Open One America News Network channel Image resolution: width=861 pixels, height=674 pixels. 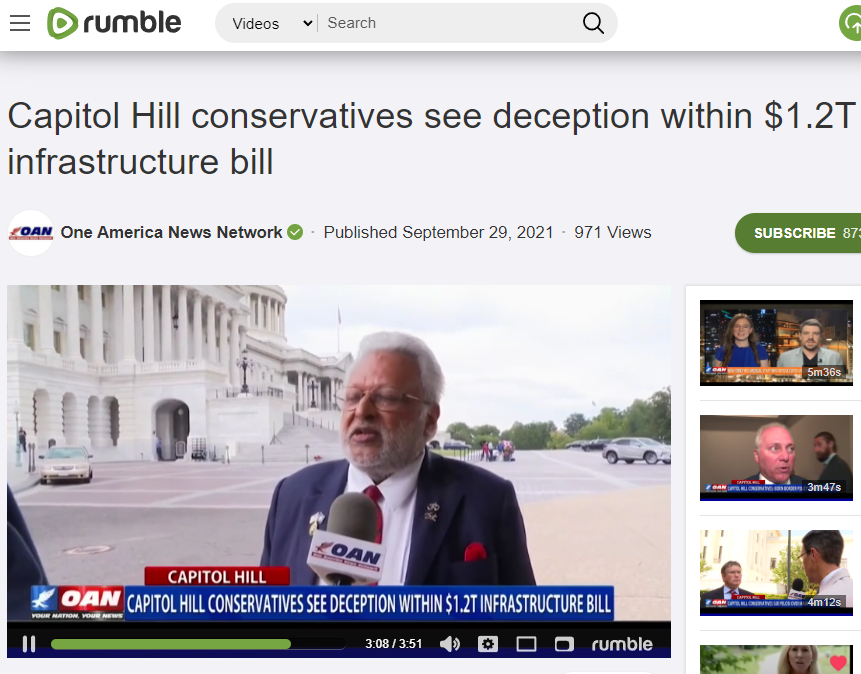point(171,232)
